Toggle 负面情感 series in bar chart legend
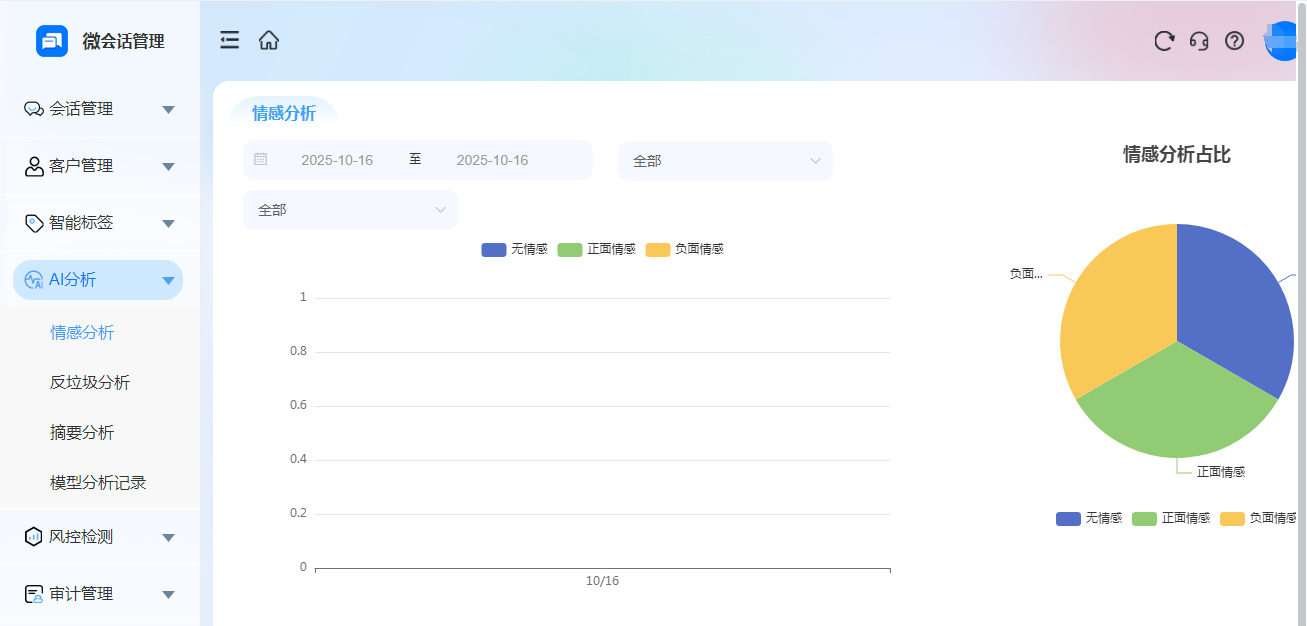The image size is (1307, 626). point(684,249)
